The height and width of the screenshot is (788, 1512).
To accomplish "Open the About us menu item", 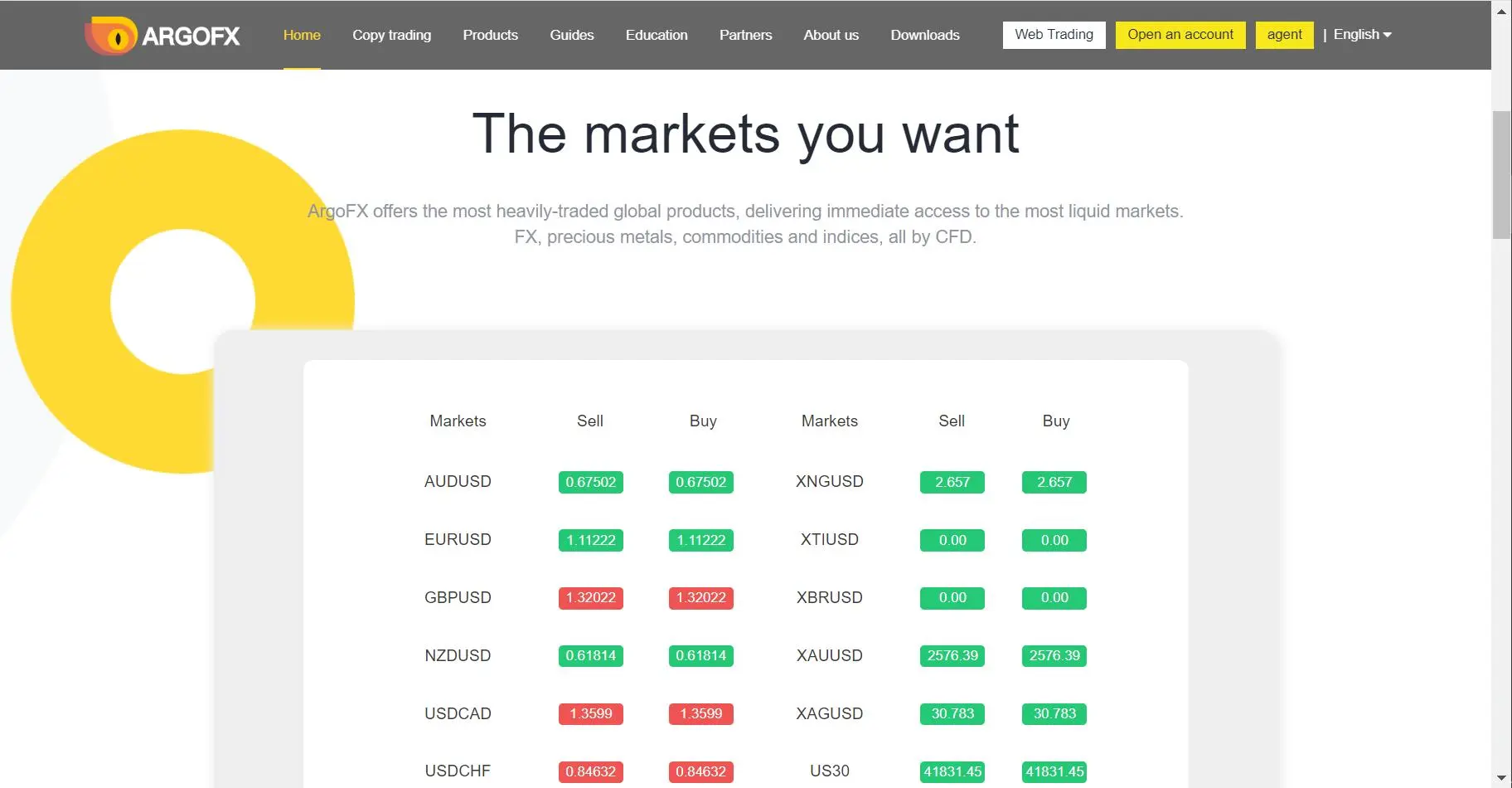I will coord(831,35).
